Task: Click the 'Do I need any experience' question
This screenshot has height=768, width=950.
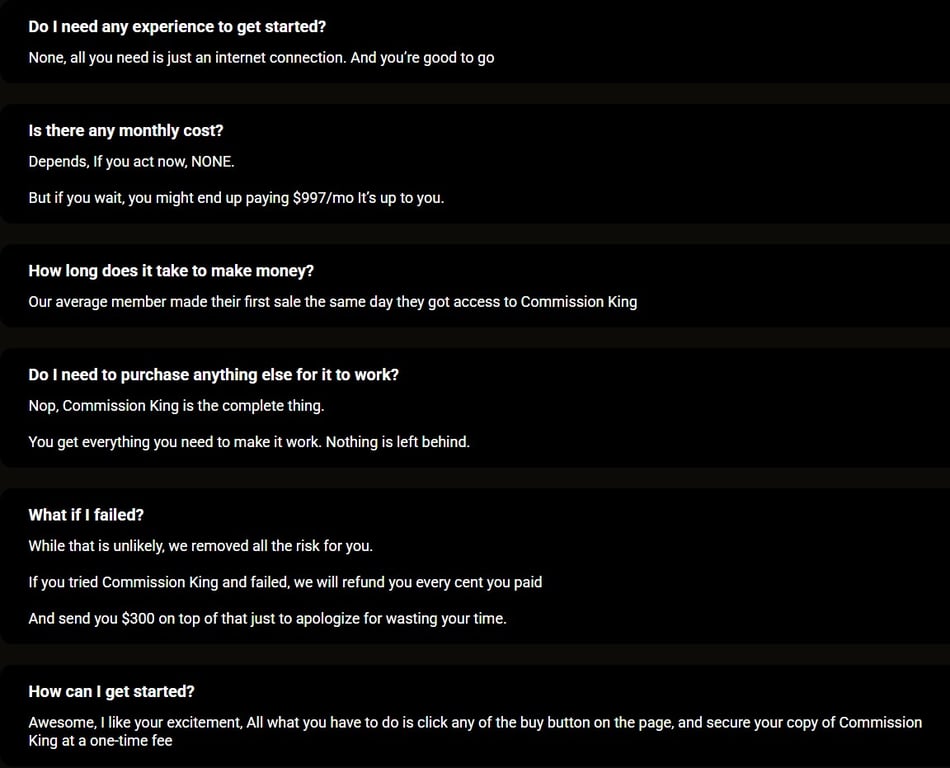Action: pos(177,27)
